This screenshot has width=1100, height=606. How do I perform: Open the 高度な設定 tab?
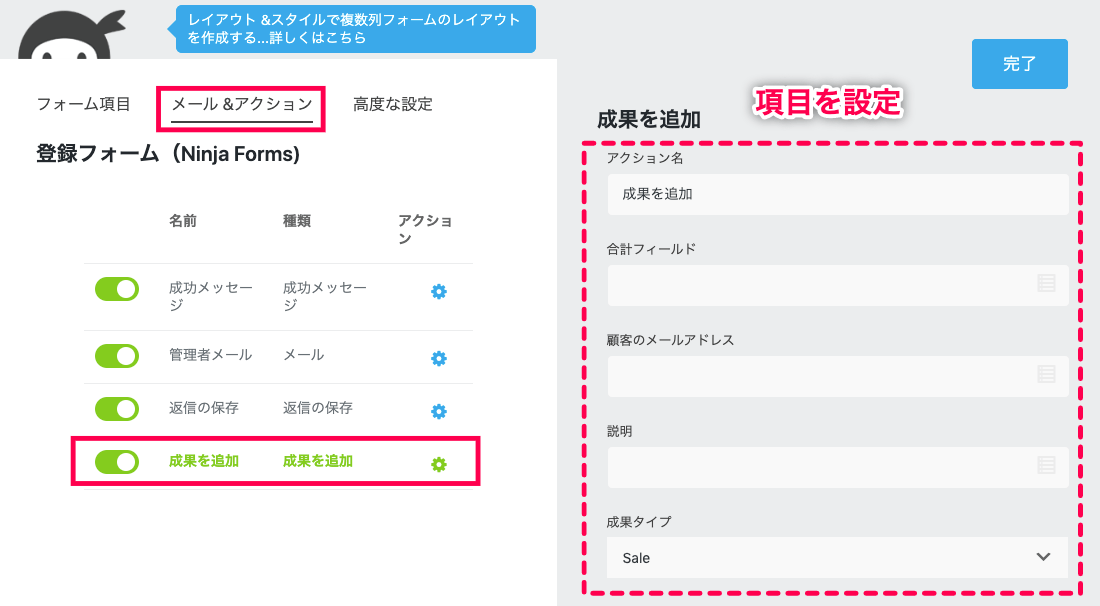click(x=393, y=105)
